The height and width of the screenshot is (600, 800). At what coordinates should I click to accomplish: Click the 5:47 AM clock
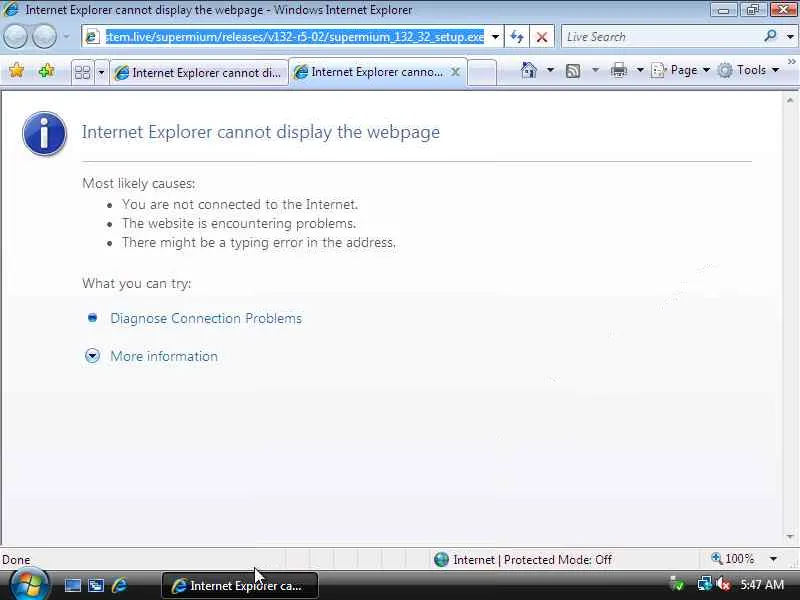pos(762,585)
